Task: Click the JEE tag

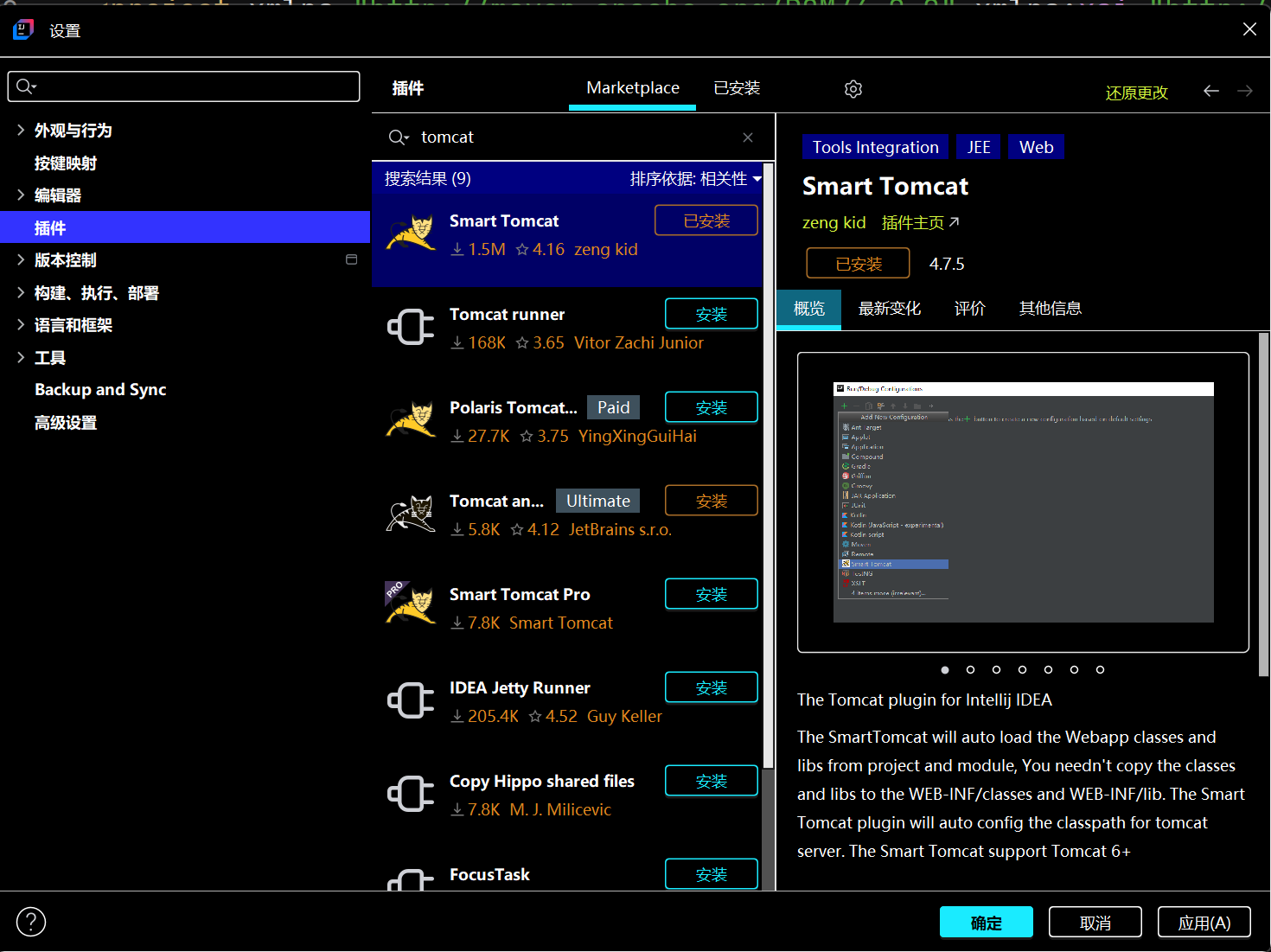Action: coord(979,147)
